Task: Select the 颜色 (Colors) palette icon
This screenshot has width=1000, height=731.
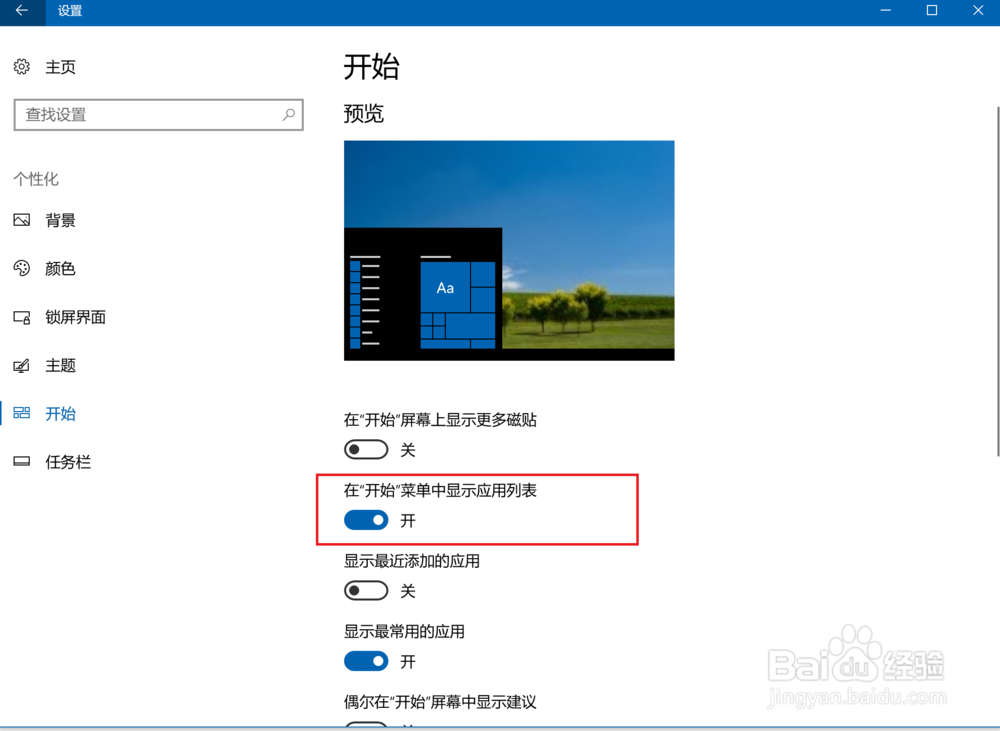Action: tap(22, 268)
